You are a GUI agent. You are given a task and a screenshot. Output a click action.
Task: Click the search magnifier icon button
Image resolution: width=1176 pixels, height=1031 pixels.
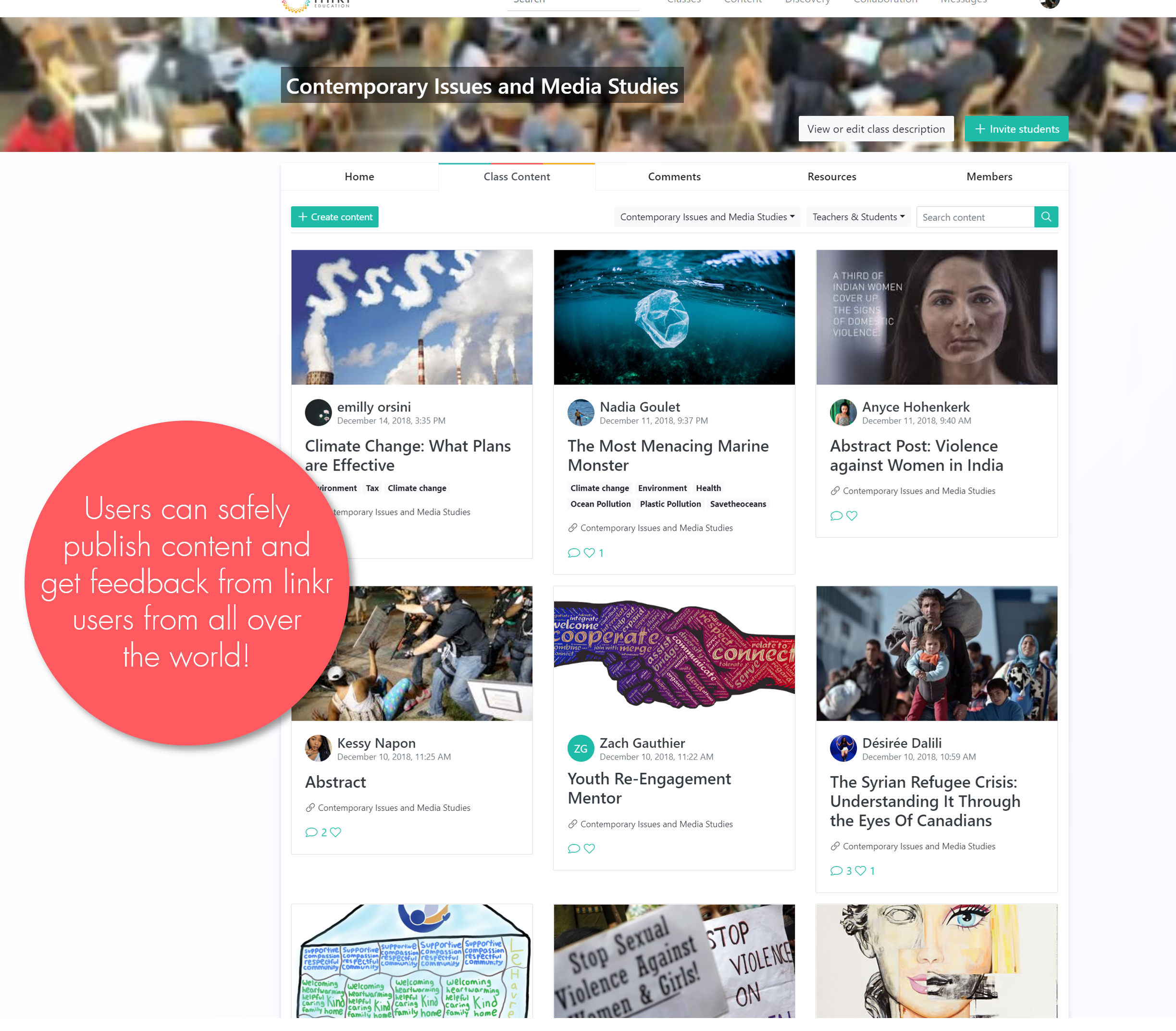coord(1046,217)
